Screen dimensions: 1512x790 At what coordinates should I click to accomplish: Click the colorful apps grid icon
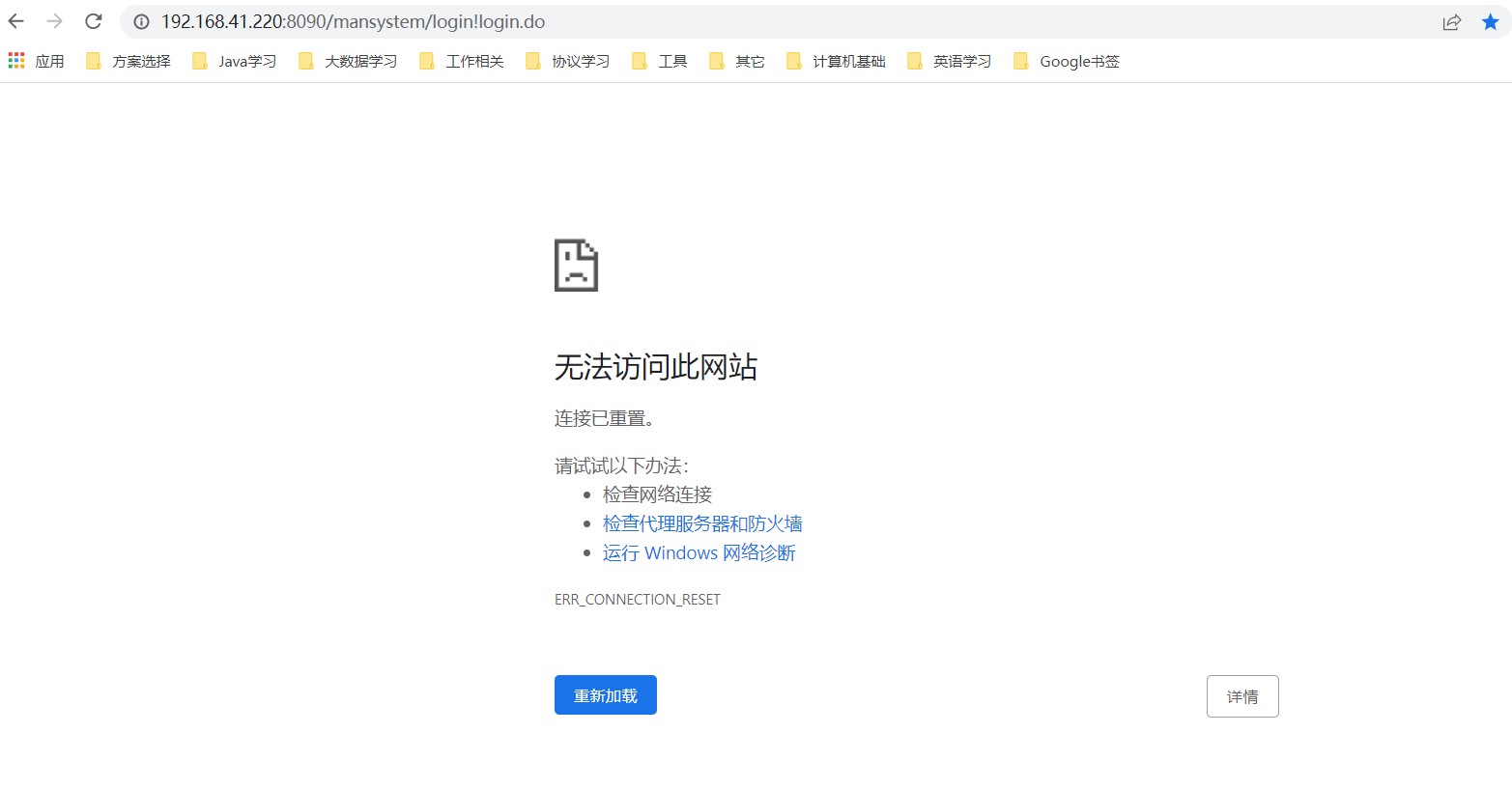click(x=15, y=60)
